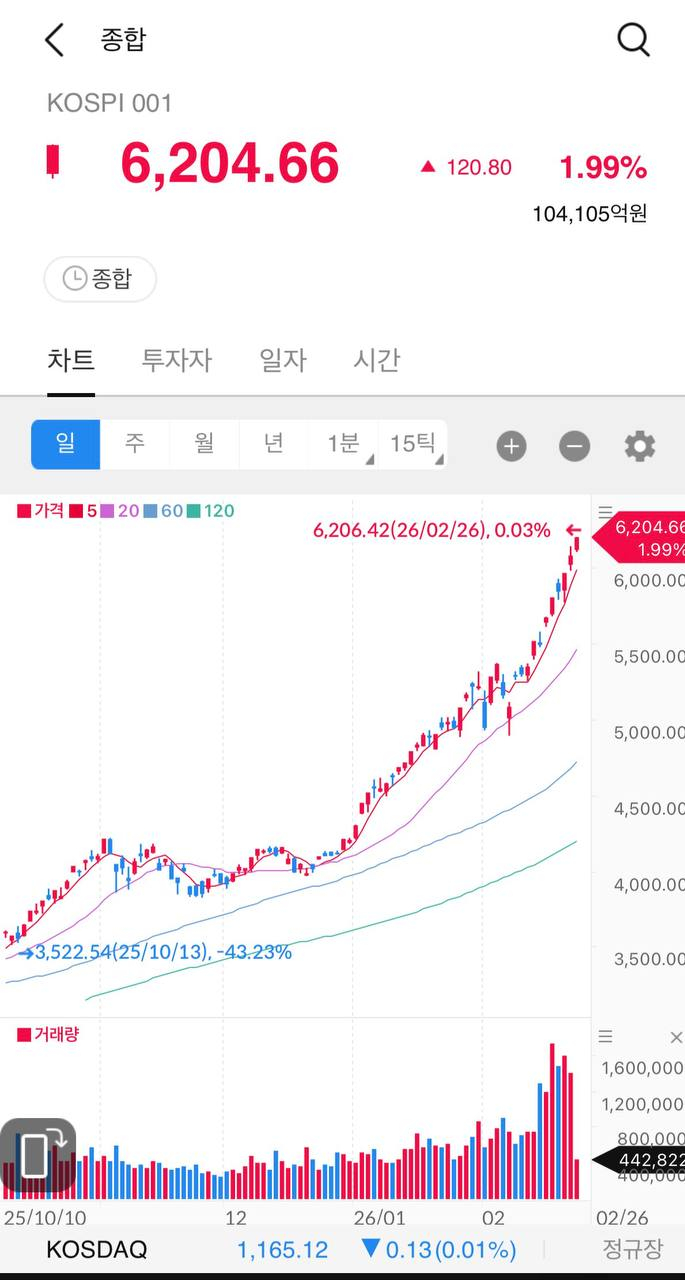The image size is (685, 1280).
Task: Zoom out the chart with minus button
Action: [x=574, y=446]
